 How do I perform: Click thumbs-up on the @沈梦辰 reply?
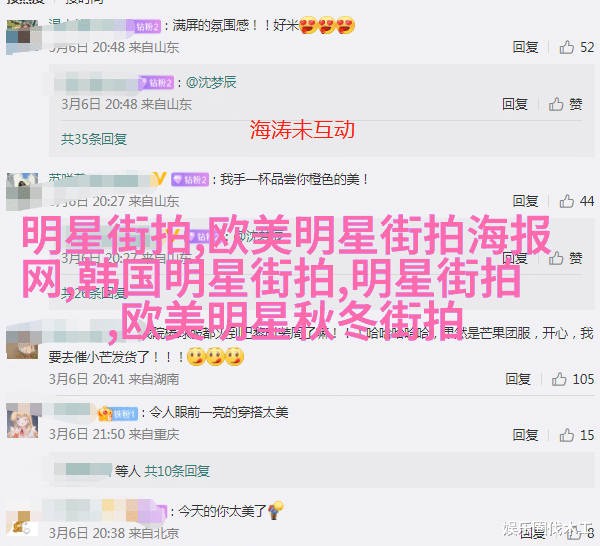click(556, 104)
